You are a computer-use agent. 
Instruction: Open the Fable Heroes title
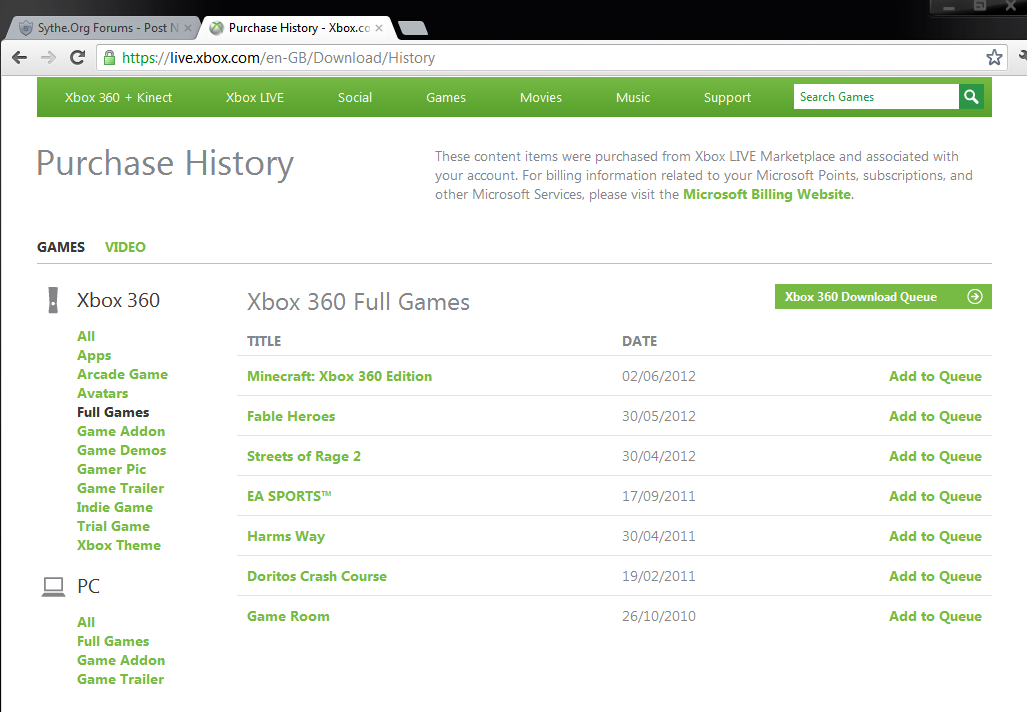coord(291,416)
